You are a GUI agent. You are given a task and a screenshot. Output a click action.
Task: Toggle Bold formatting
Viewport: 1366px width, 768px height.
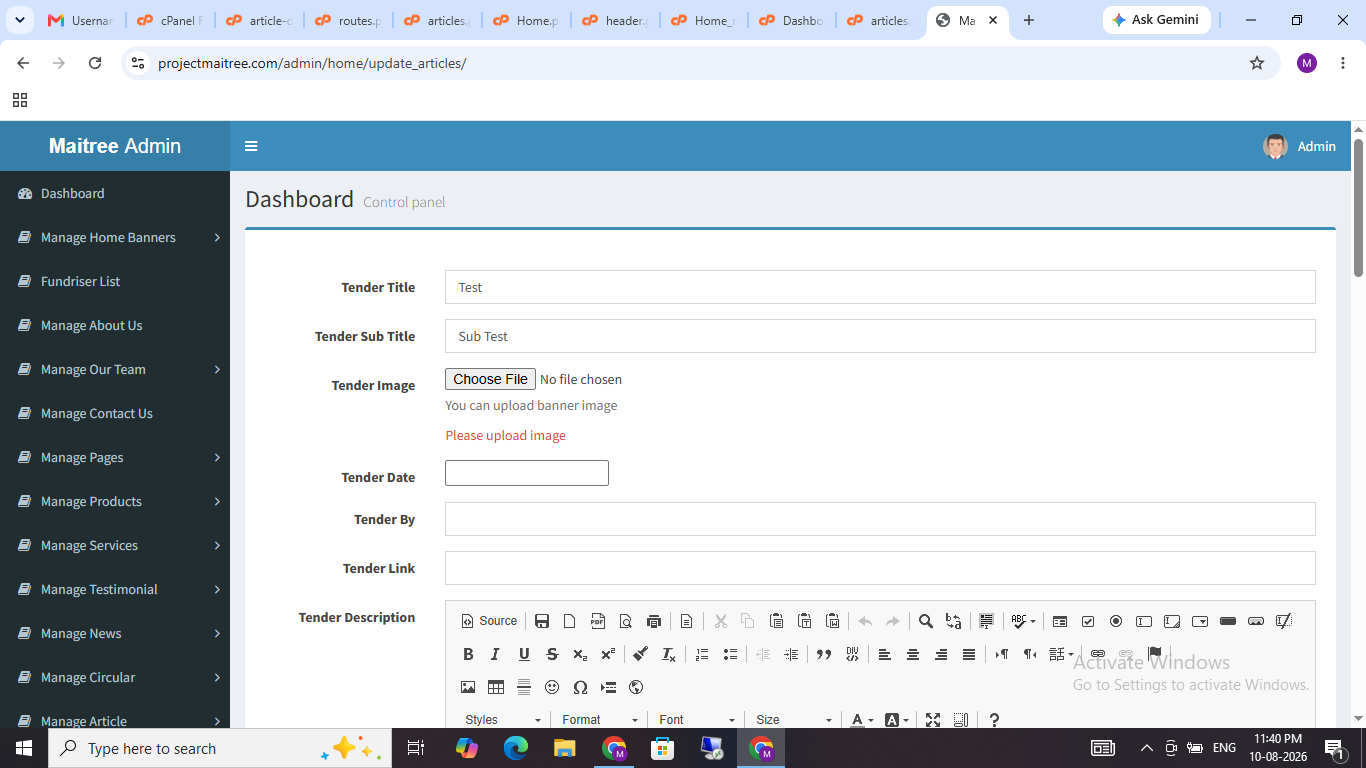(x=468, y=654)
